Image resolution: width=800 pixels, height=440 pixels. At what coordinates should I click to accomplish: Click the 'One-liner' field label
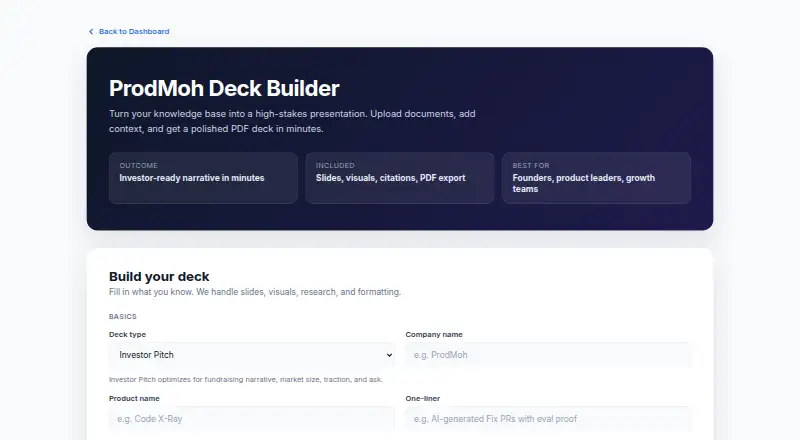[423, 398]
